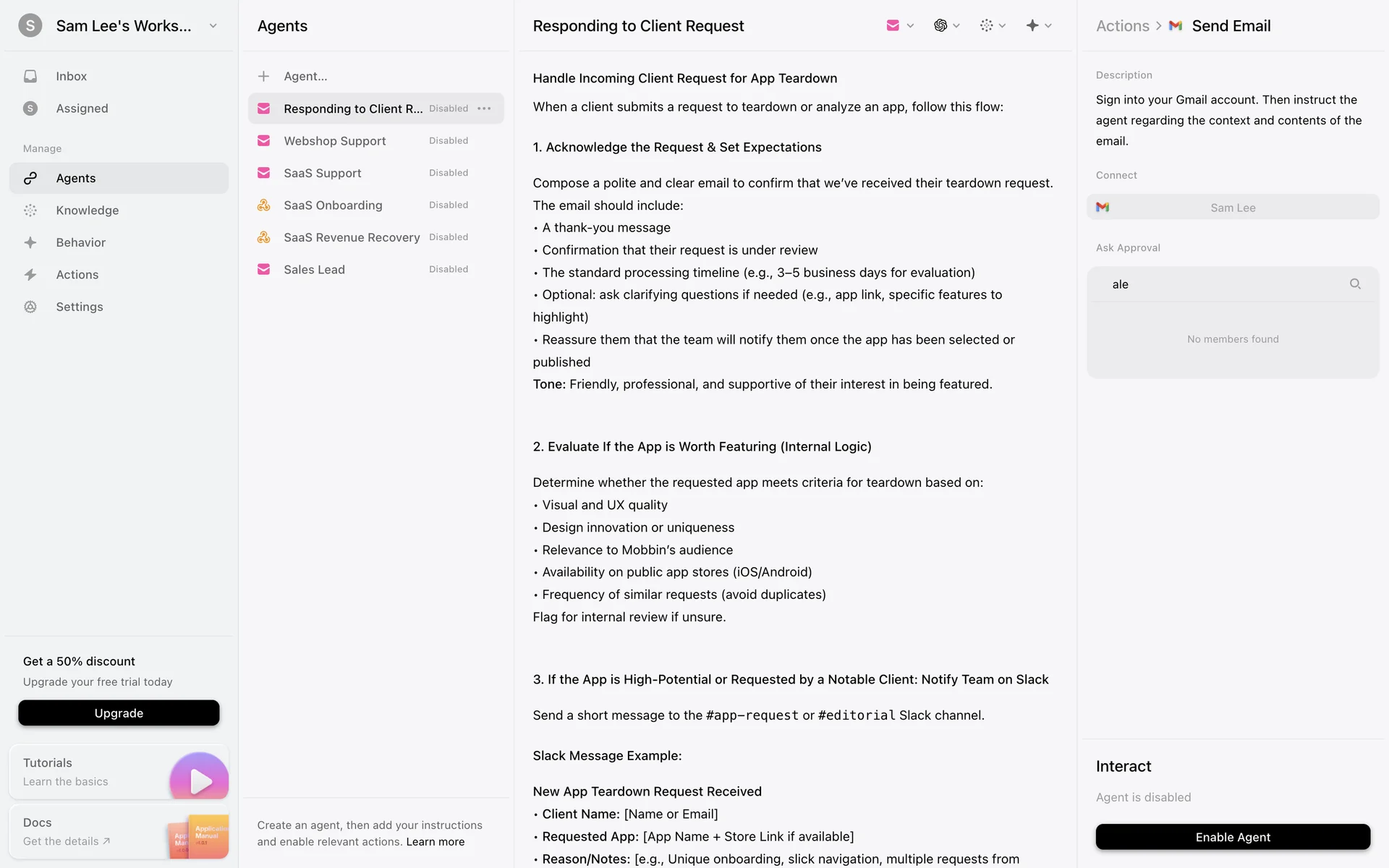Select the Webshop Support agent

(x=335, y=141)
